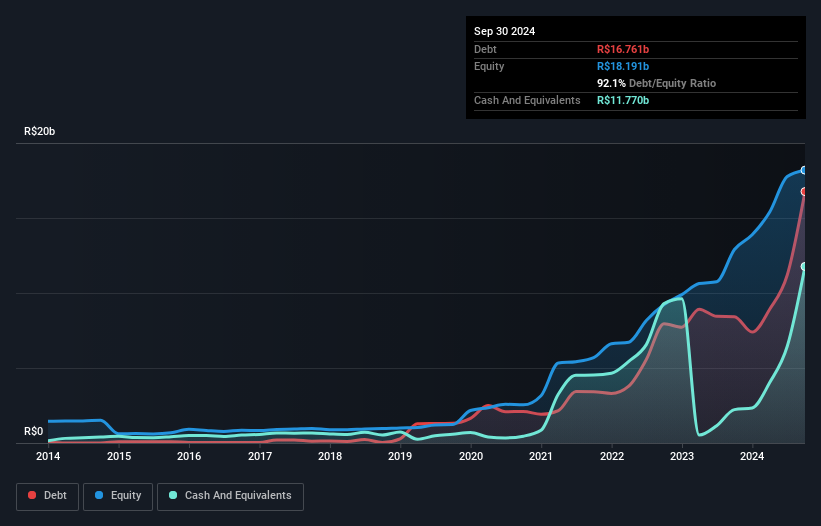Click the 2024 x-axis label

pos(752,456)
